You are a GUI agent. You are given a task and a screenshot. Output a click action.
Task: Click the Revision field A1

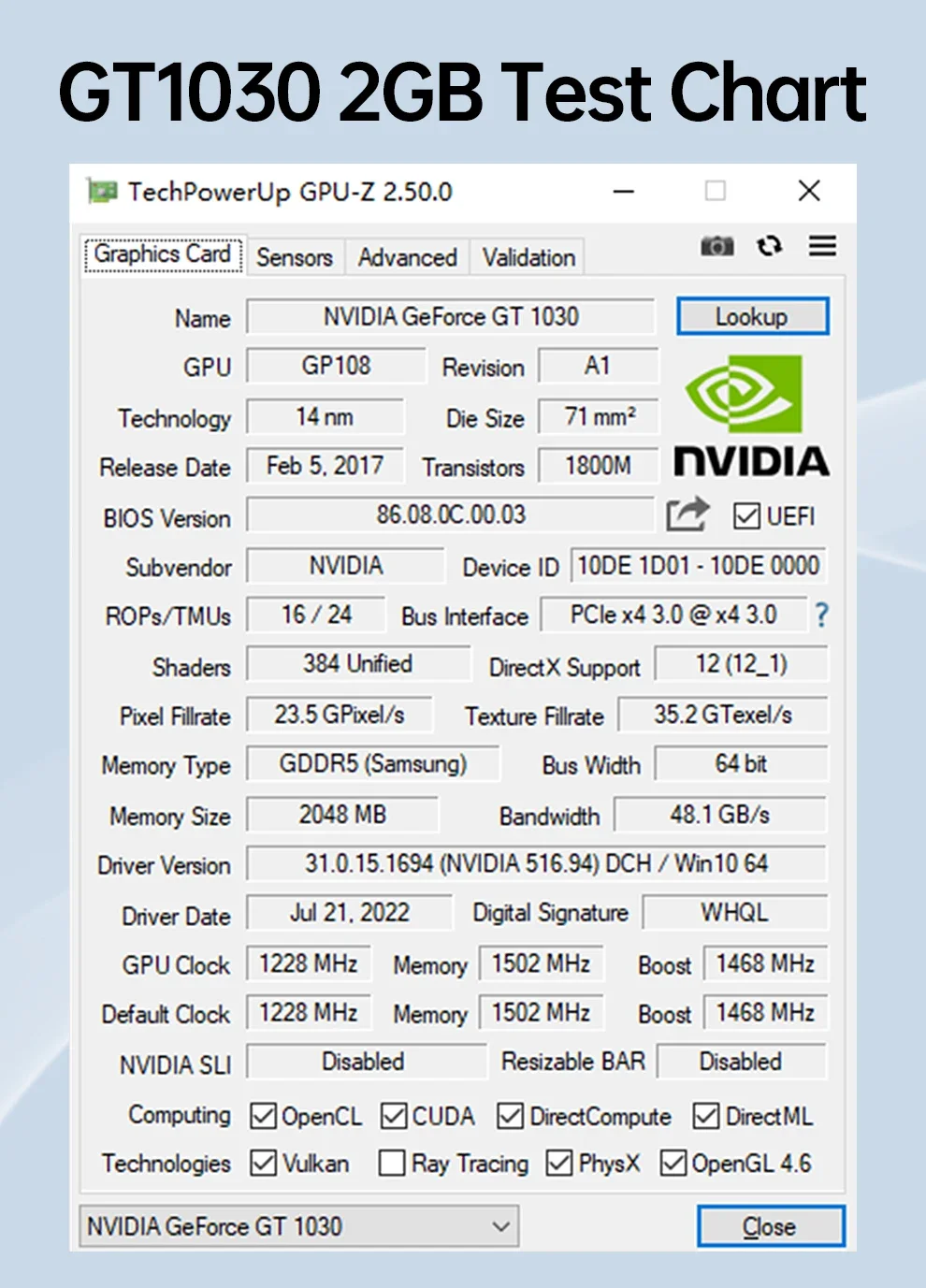coord(598,366)
